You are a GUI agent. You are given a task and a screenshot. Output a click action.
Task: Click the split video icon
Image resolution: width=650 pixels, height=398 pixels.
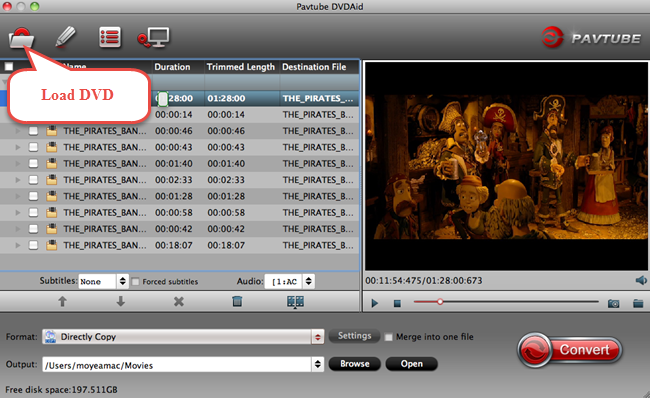(x=296, y=302)
